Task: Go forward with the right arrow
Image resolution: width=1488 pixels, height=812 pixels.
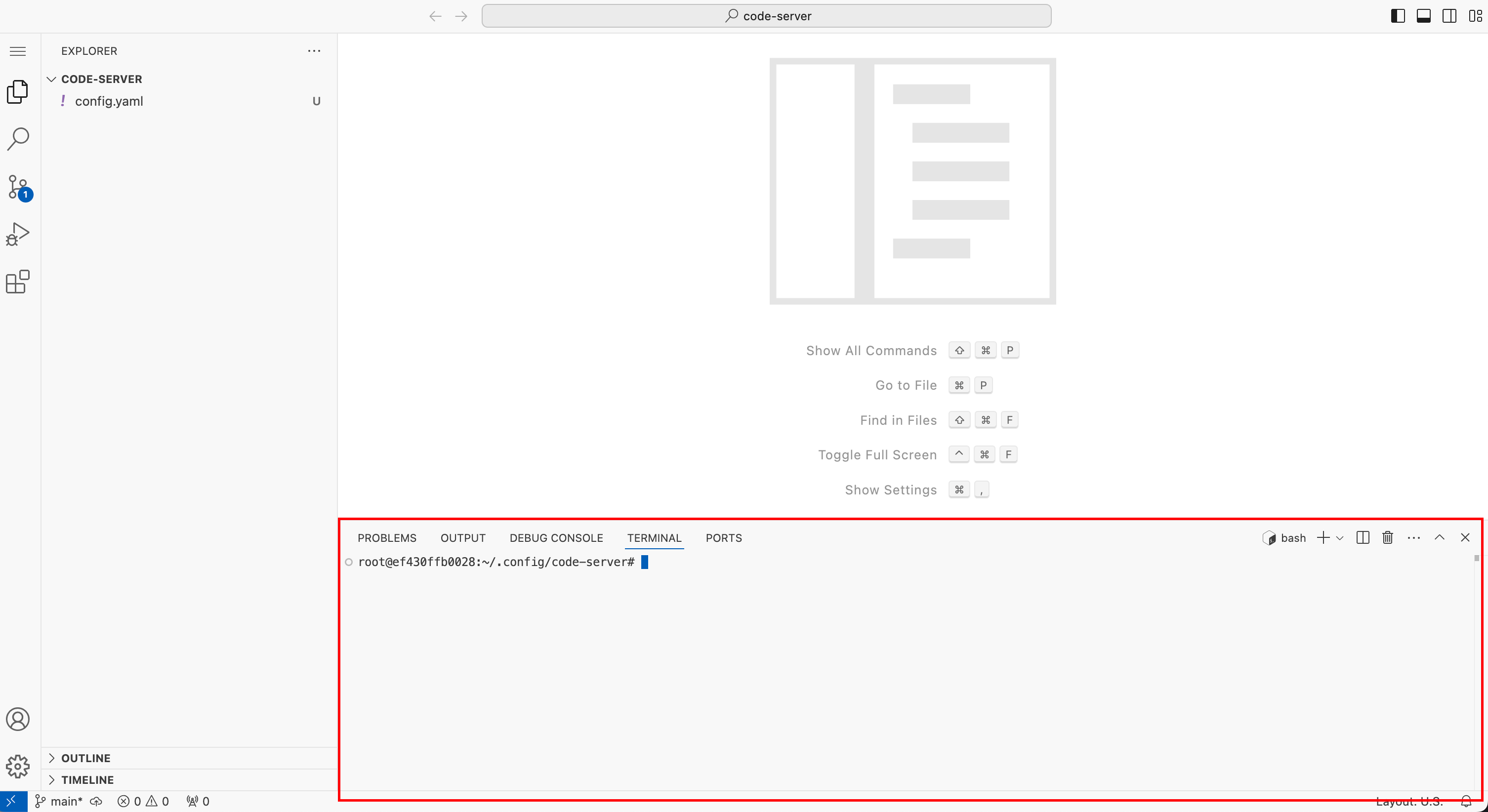Action: click(x=461, y=16)
